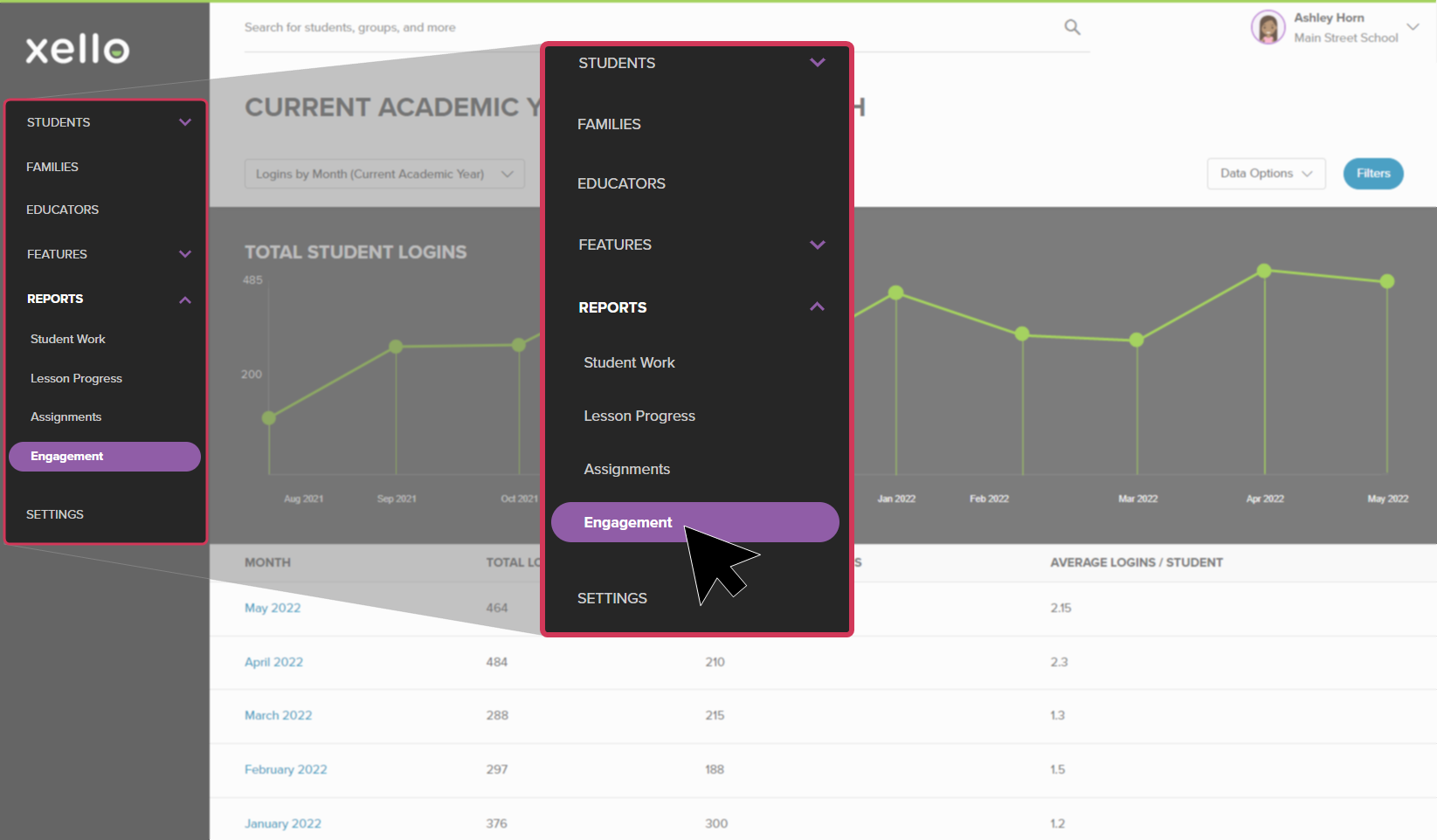Screen dimensions: 1437x840
Task: Click the 2.3 average logins cell
Action: [x=1059, y=662]
